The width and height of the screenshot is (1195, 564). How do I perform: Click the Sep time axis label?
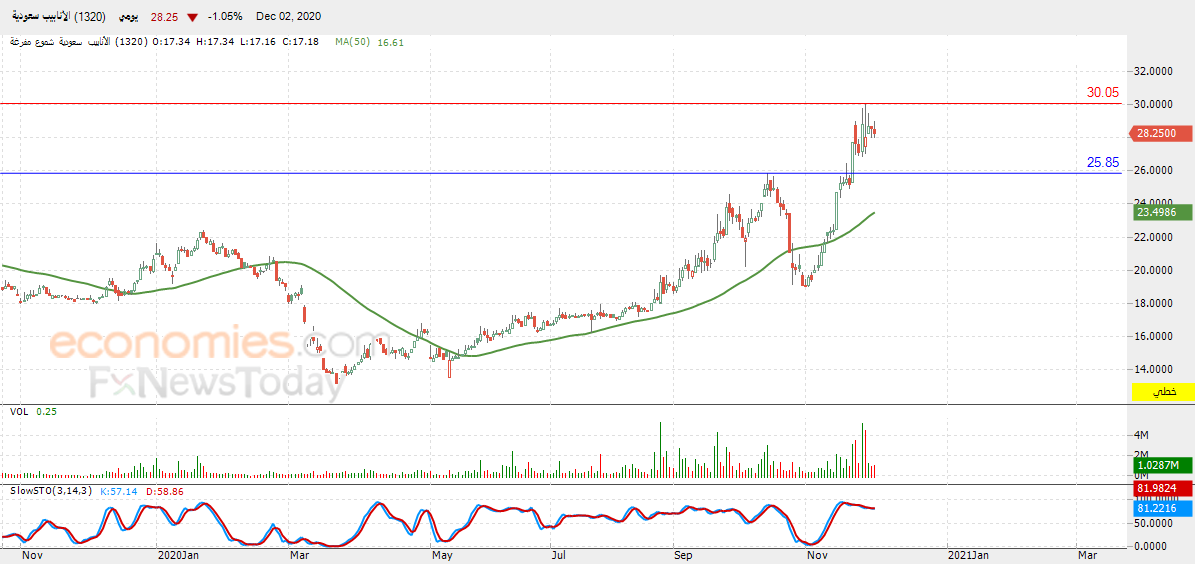pyautogui.click(x=684, y=556)
